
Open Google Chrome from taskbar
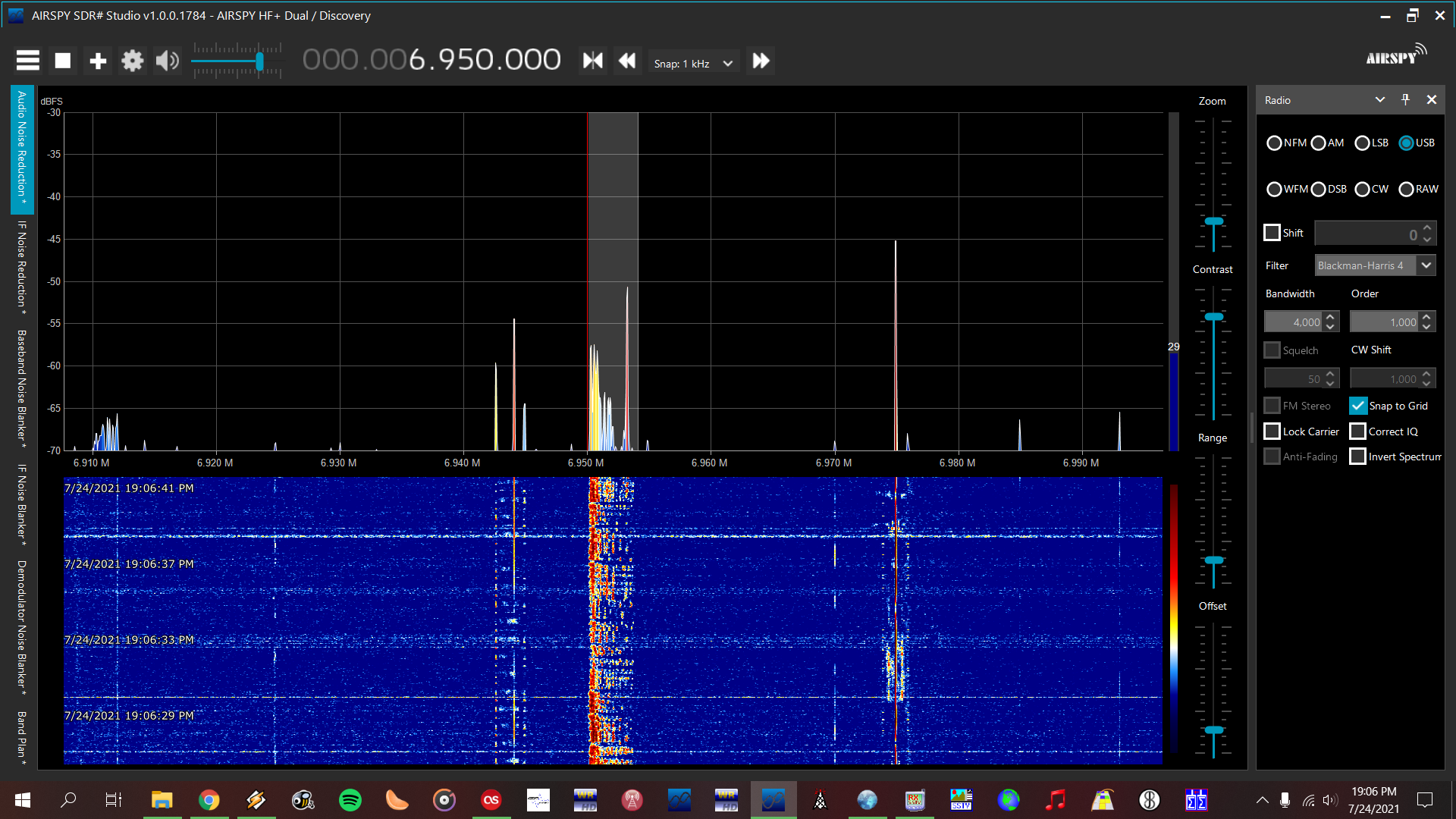pyautogui.click(x=209, y=800)
